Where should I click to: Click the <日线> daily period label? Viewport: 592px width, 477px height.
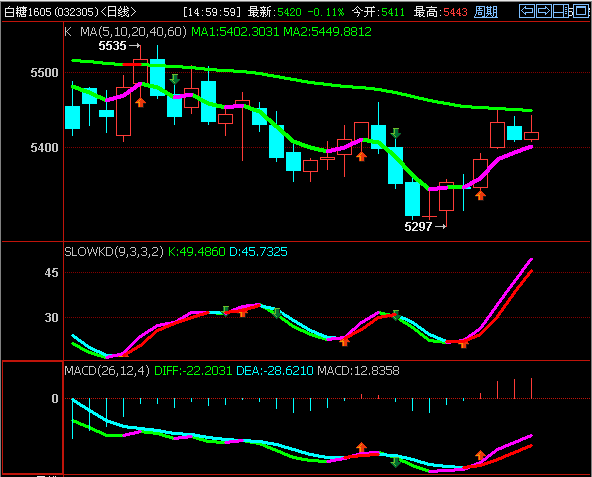click(118, 12)
